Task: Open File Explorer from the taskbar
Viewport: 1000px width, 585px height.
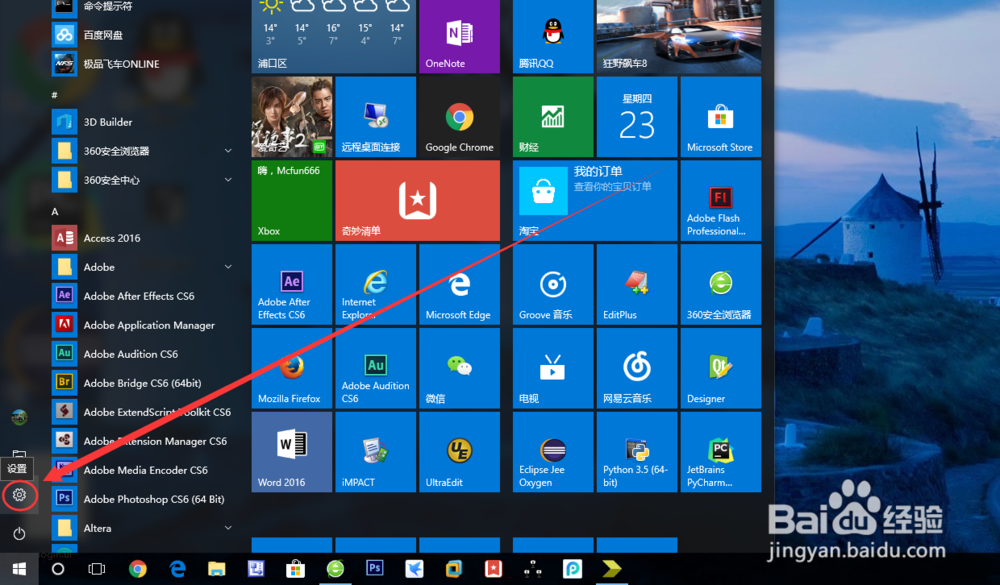Action: pos(217,569)
